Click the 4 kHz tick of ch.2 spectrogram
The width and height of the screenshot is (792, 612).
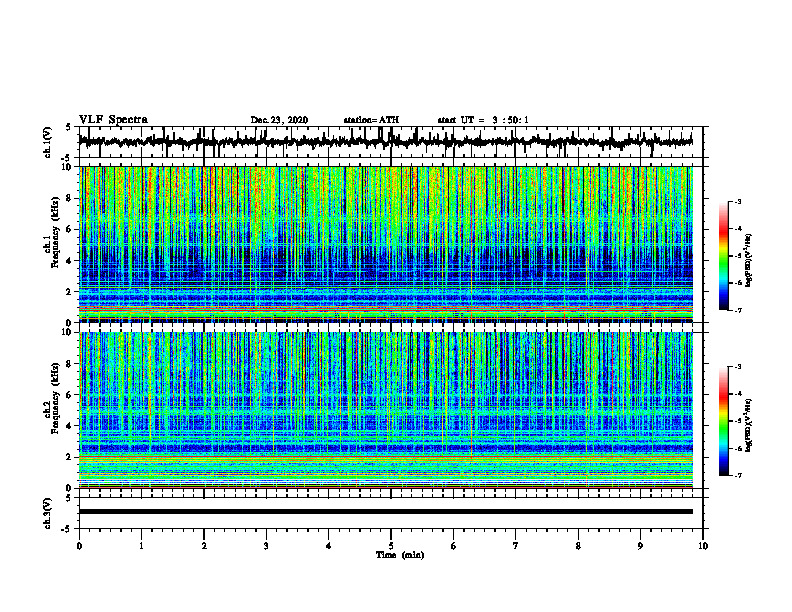pos(69,426)
